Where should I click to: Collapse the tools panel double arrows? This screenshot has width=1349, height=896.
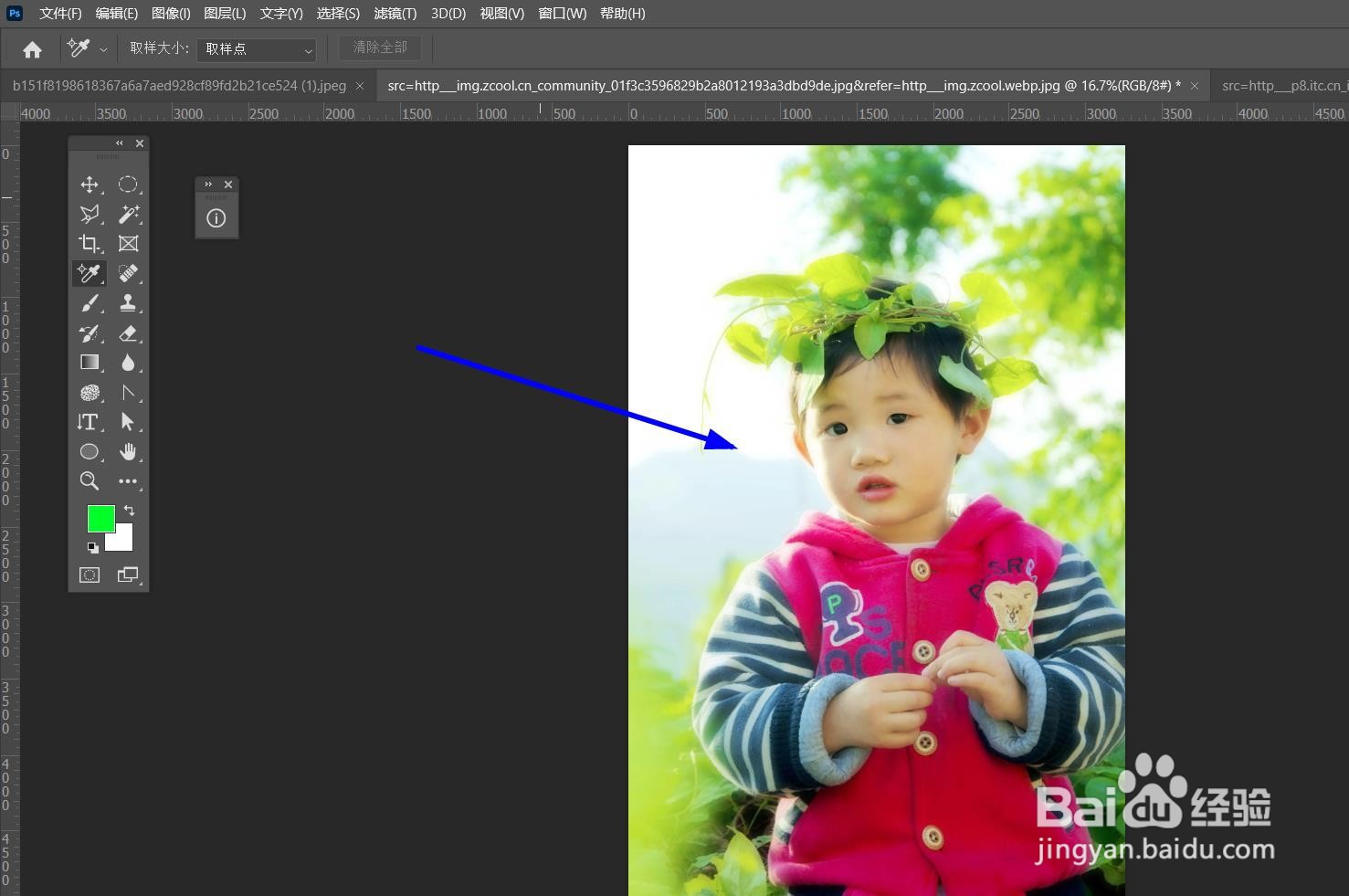(119, 143)
